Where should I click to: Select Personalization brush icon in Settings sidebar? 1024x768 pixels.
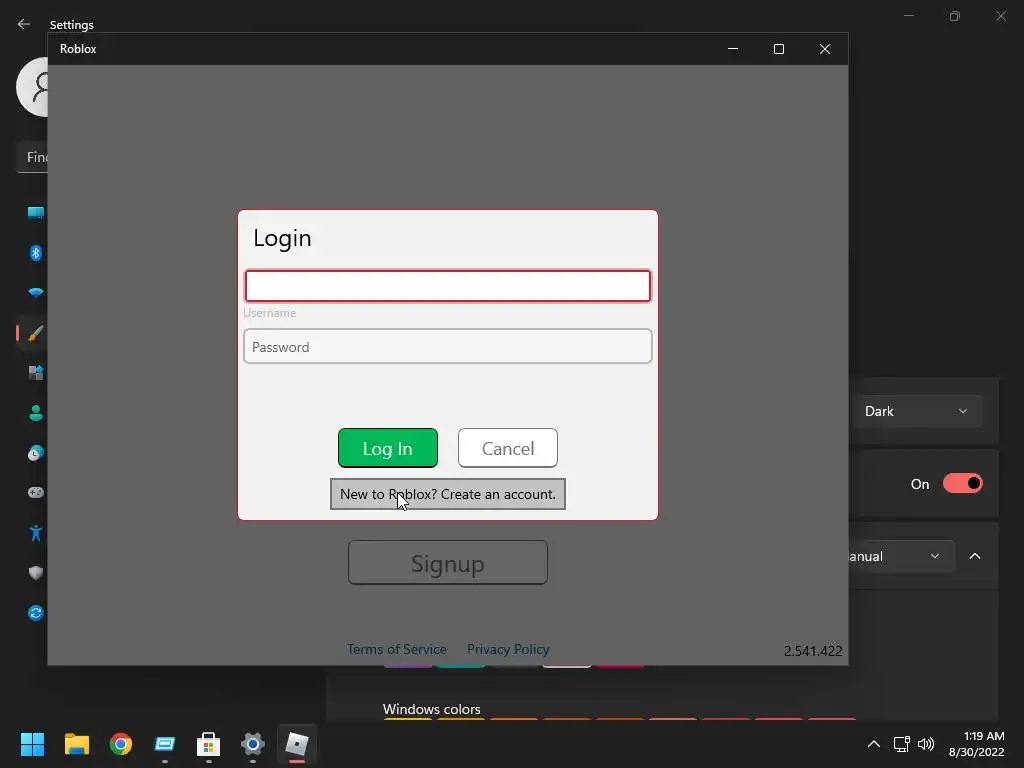[35, 333]
